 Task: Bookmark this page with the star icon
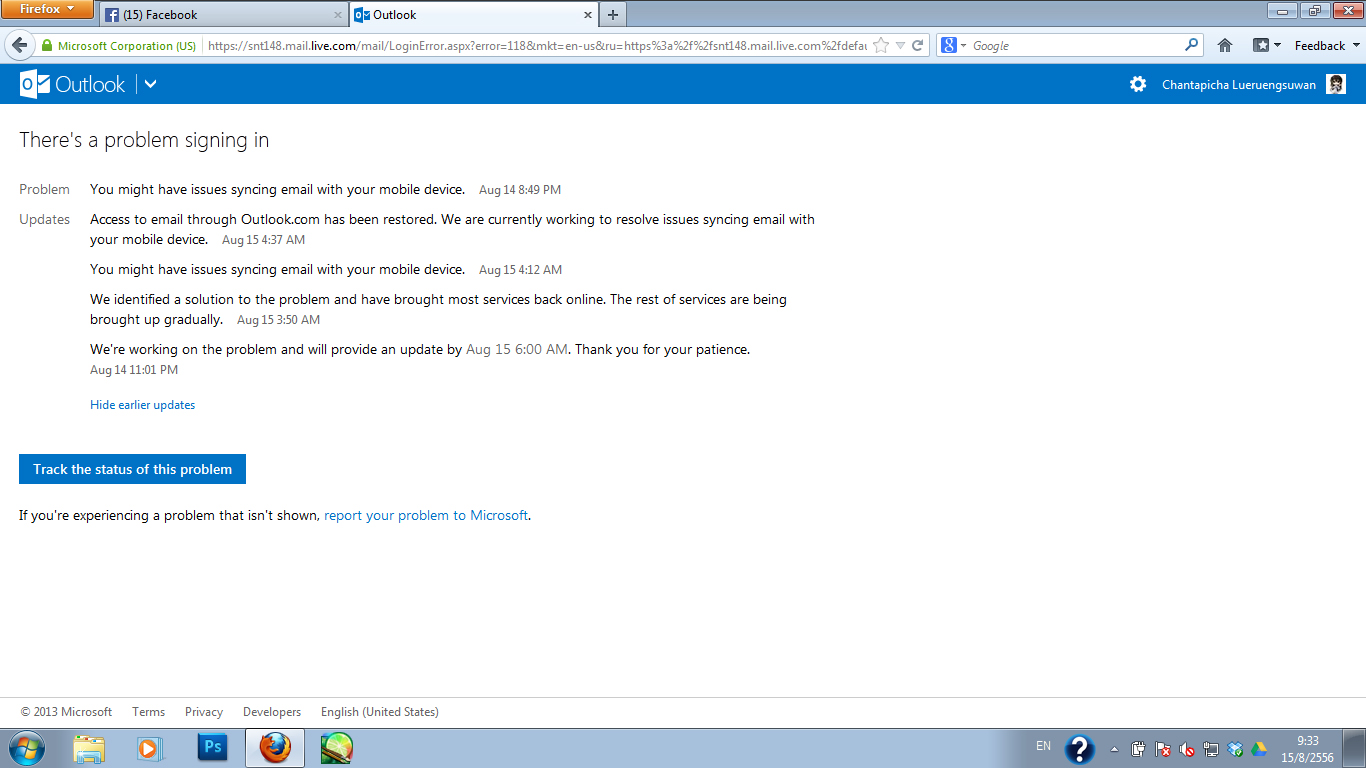tap(881, 45)
